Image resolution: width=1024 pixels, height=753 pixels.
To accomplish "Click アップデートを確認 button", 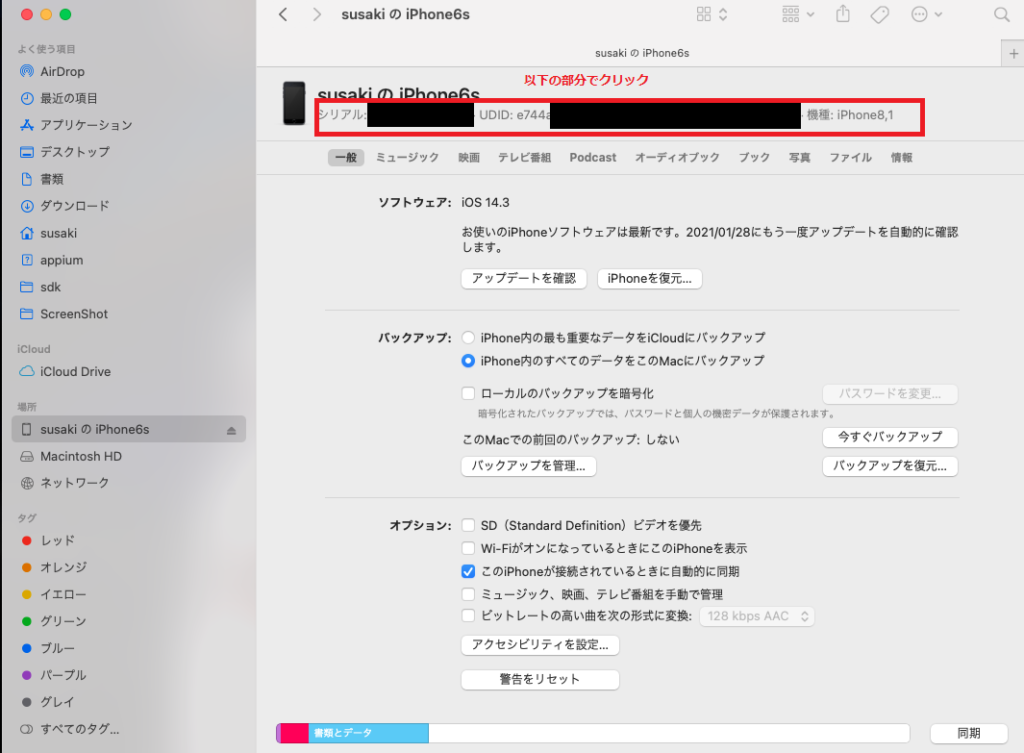I will click(x=524, y=279).
